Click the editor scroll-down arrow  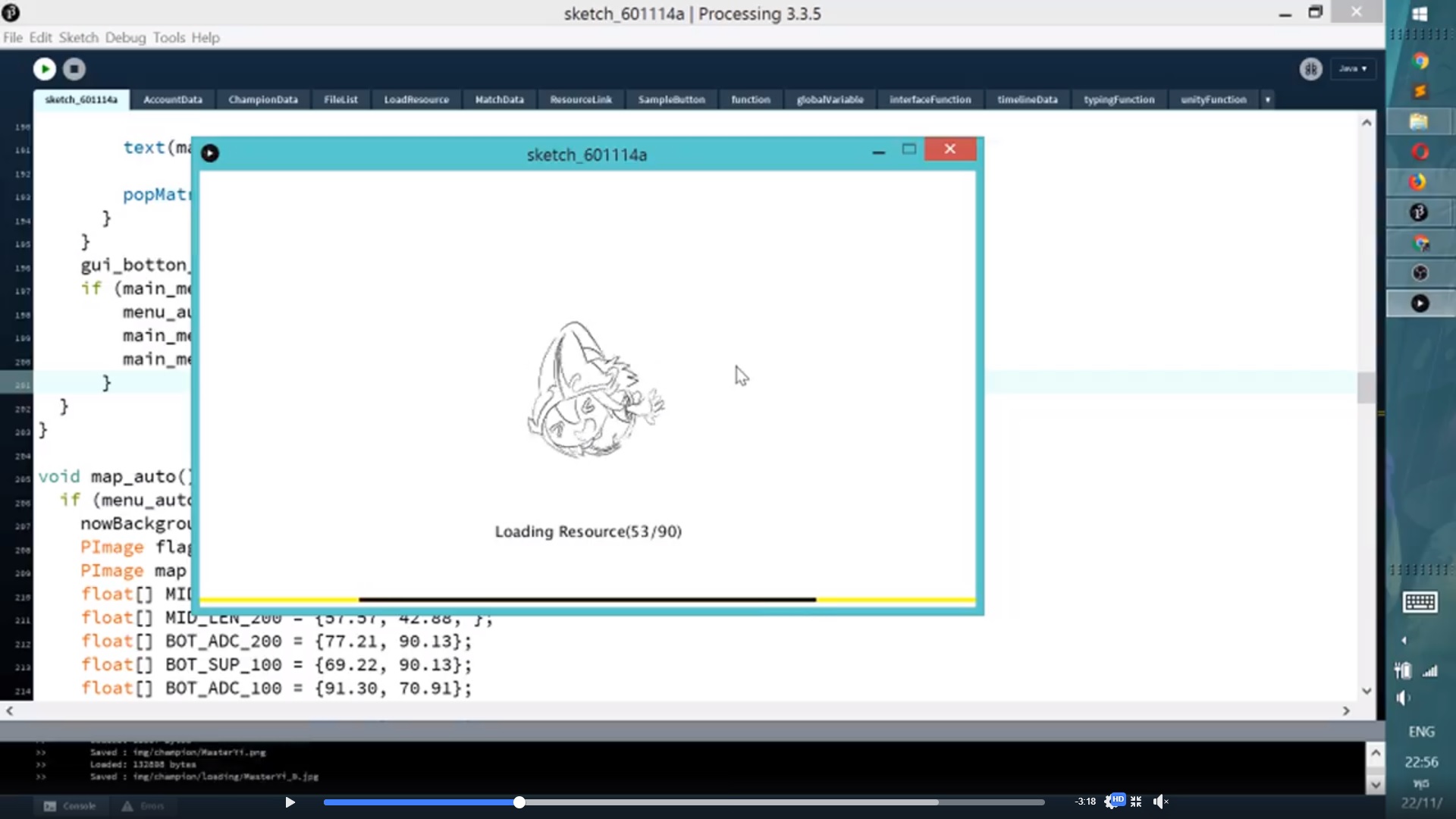tap(1367, 691)
